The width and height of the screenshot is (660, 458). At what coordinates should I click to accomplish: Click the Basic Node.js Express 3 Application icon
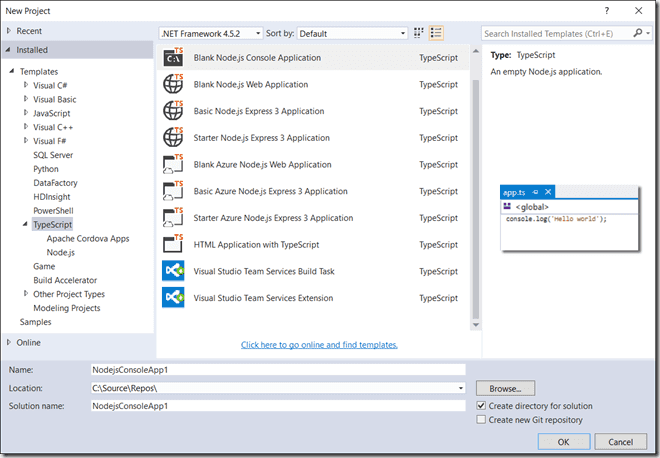pos(173,111)
